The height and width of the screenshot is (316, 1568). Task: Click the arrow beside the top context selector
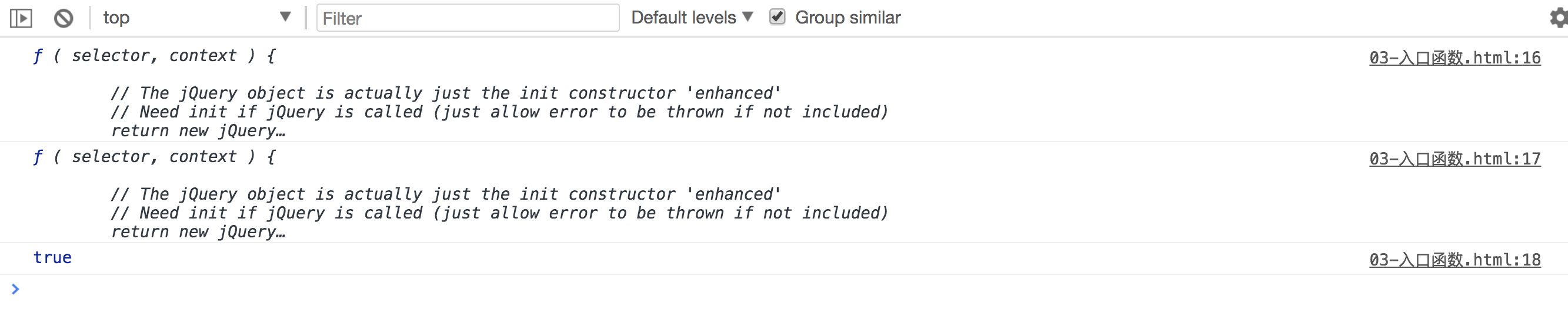285,17
